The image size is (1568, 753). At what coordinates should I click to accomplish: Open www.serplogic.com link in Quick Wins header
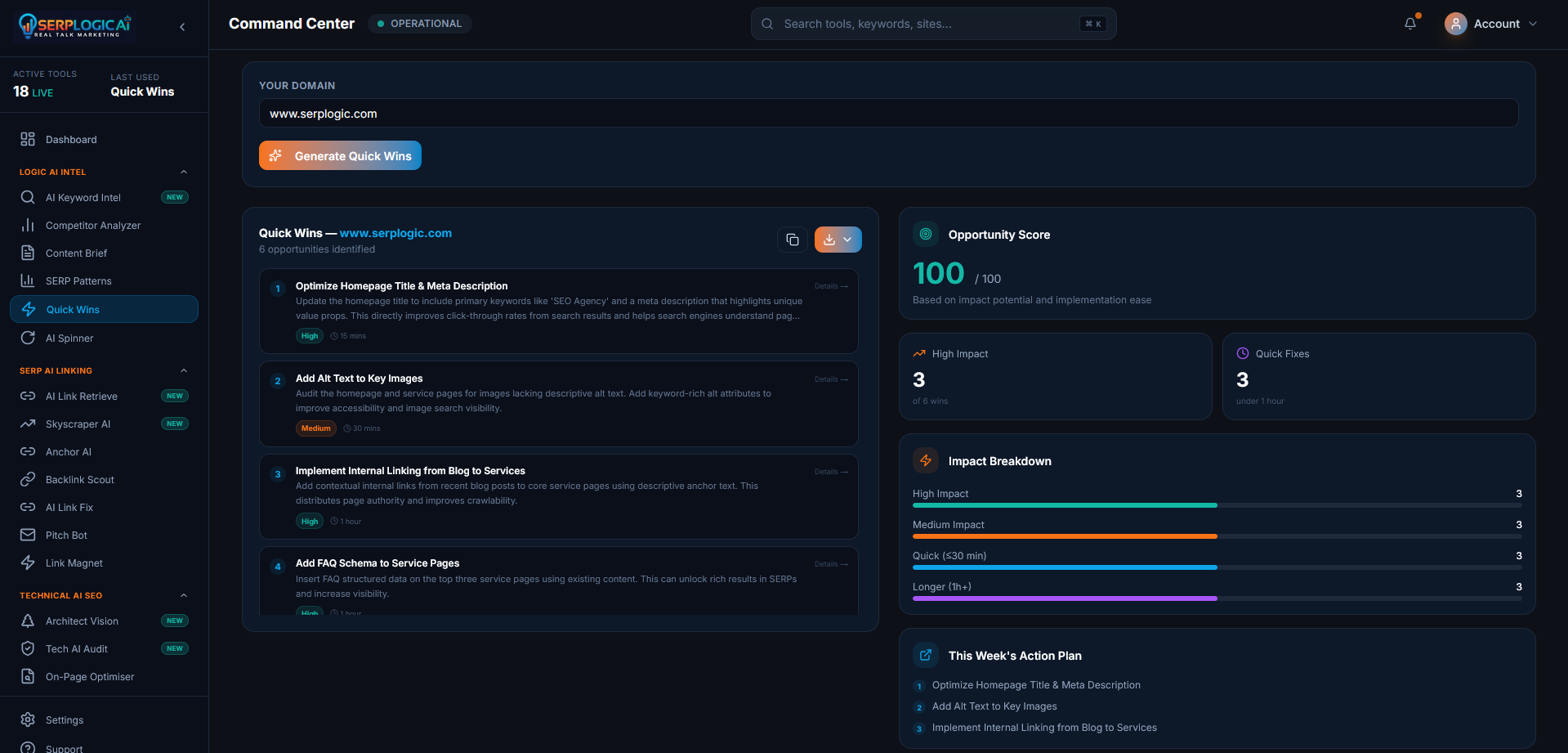coord(395,233)
